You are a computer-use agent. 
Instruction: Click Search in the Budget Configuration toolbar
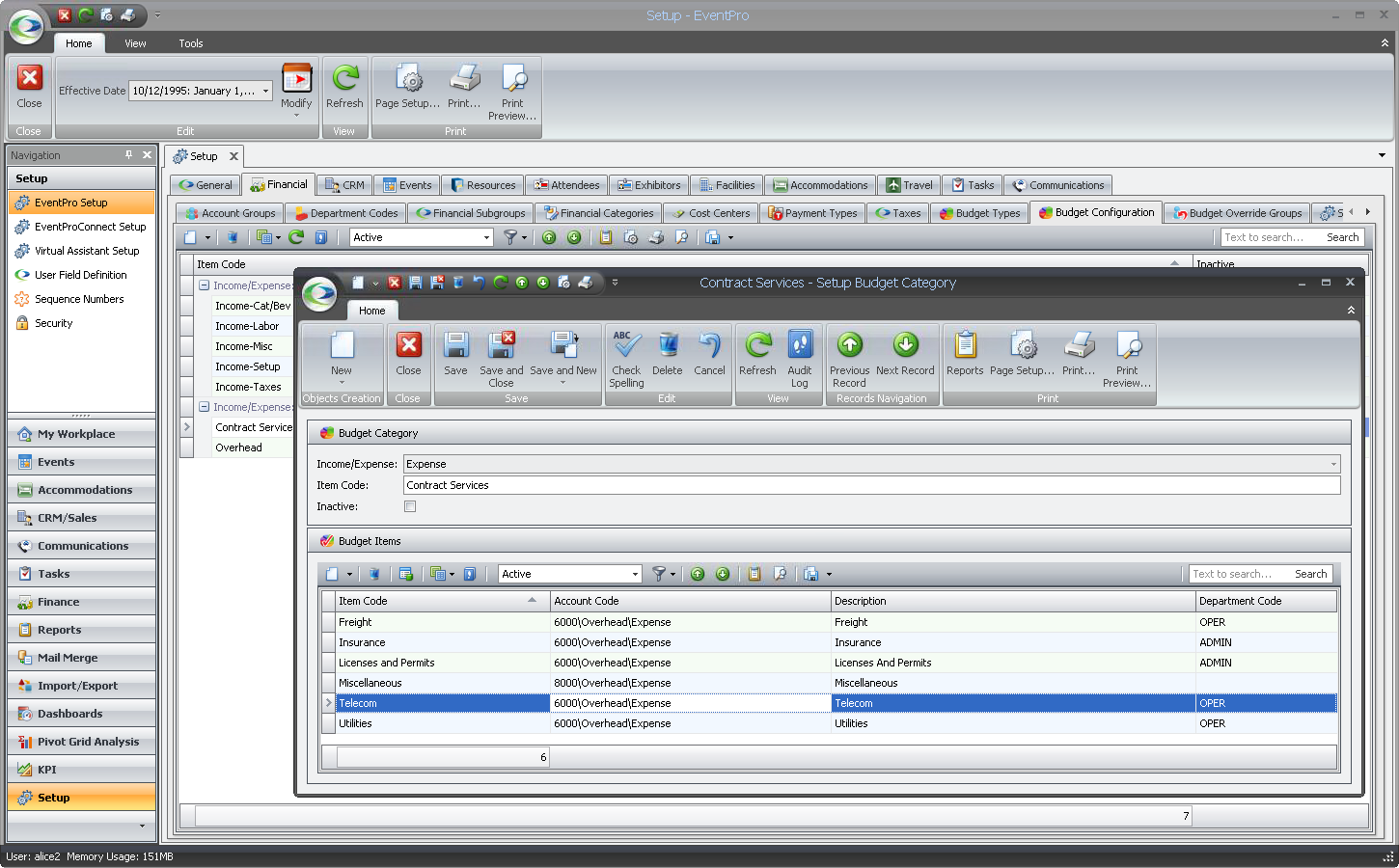point(1342,237)
